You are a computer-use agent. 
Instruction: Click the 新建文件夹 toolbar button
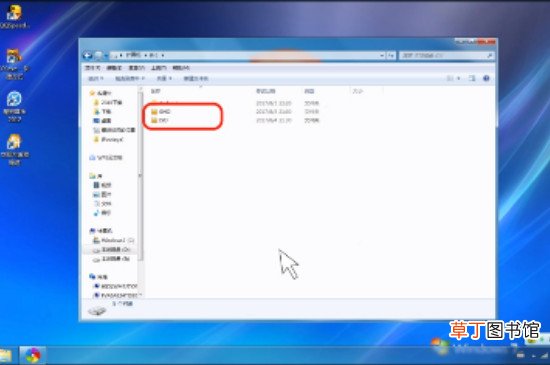pos(196,79)
